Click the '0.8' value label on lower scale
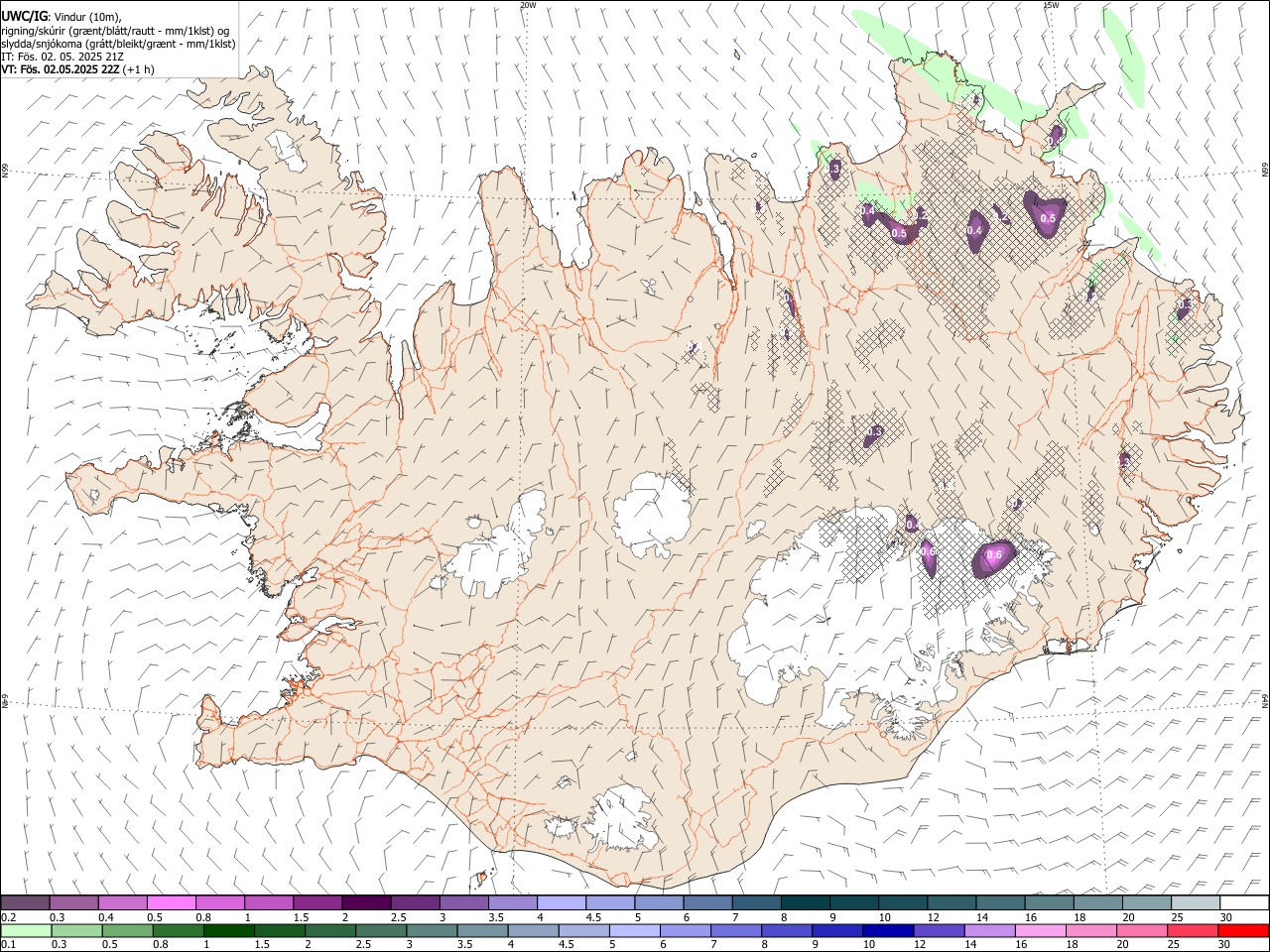Viewport: 1270px width, 952px height. click(x=161, y=944)
